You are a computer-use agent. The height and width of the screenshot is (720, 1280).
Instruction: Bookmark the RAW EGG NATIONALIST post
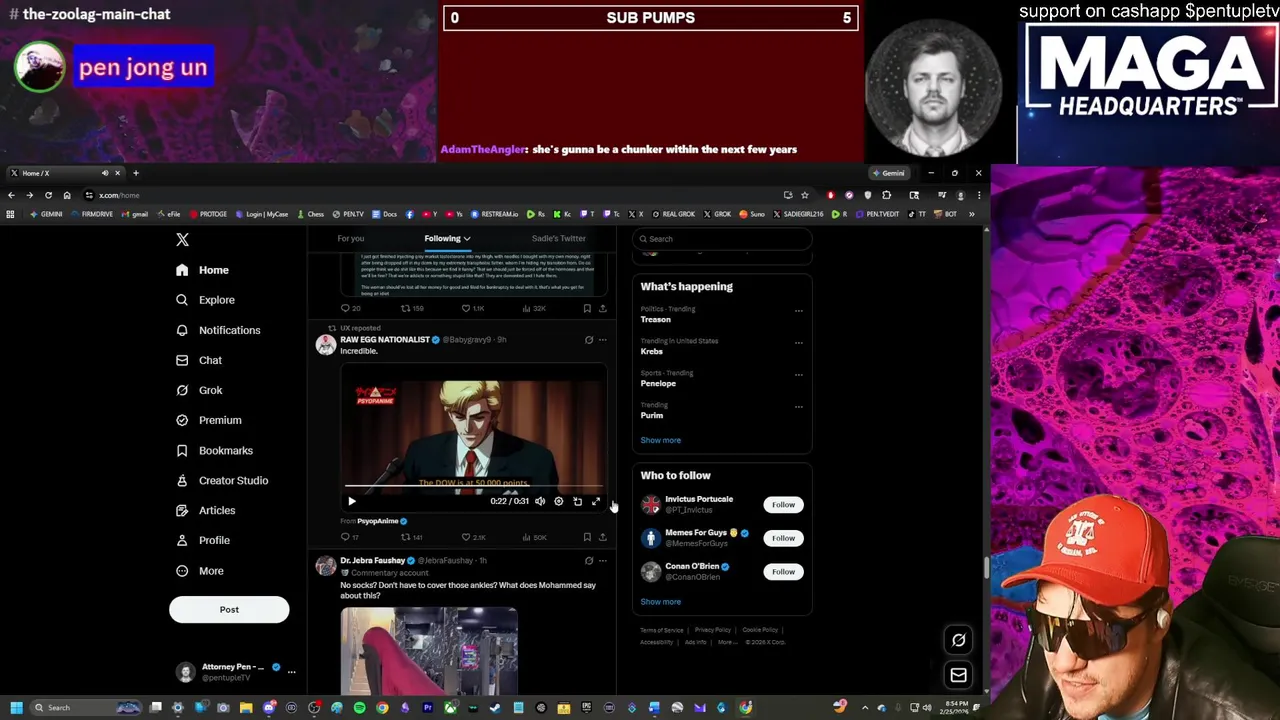tap(587, 538)
